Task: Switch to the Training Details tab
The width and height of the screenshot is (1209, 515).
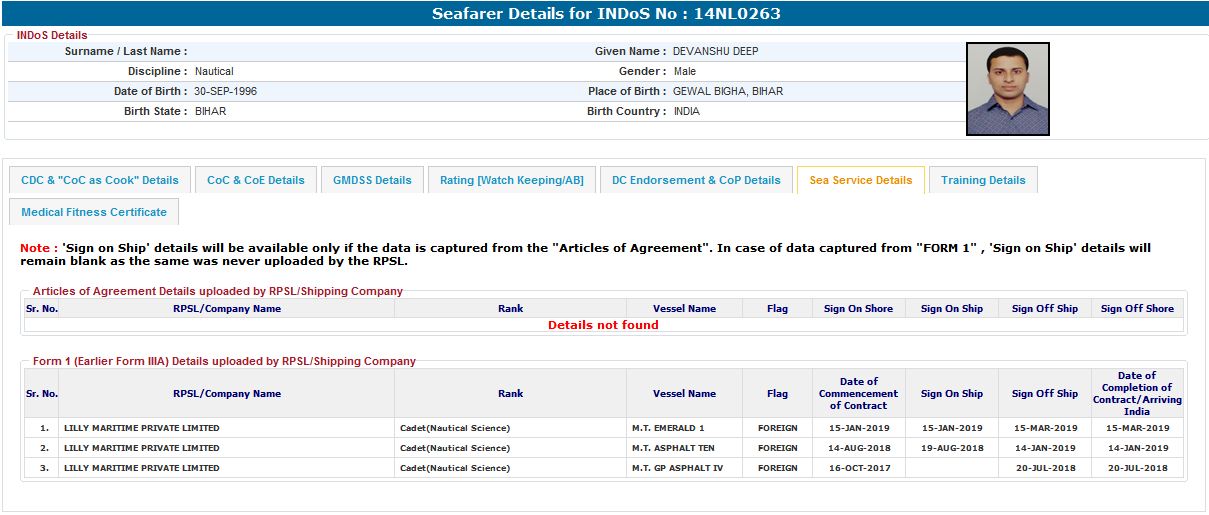Action: [x=983, y=180]
